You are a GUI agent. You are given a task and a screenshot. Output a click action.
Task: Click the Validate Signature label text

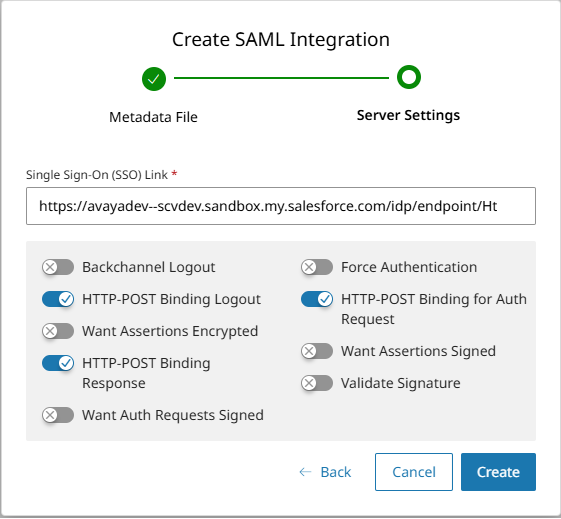[401, 383]
